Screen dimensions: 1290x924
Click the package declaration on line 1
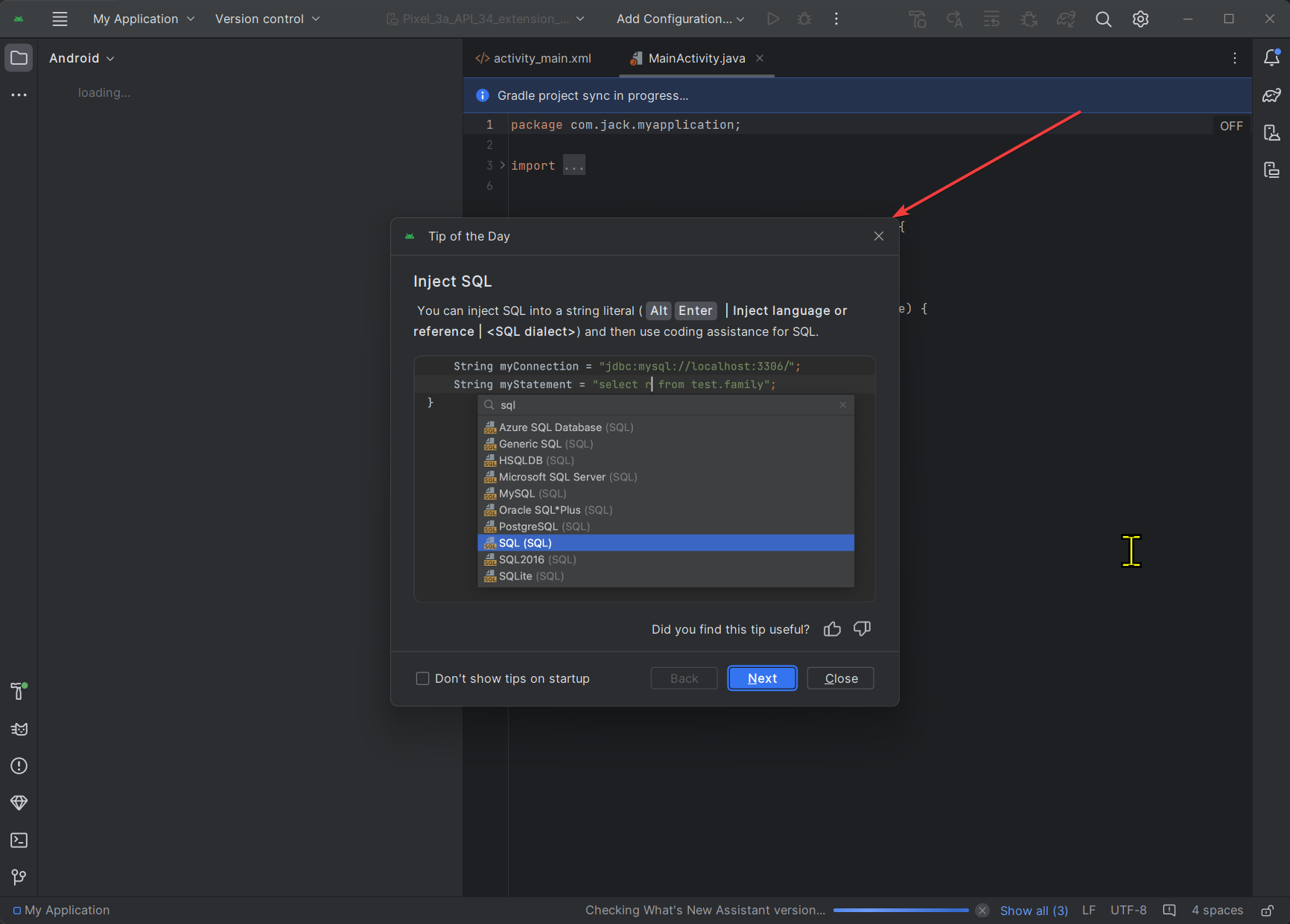626,125
